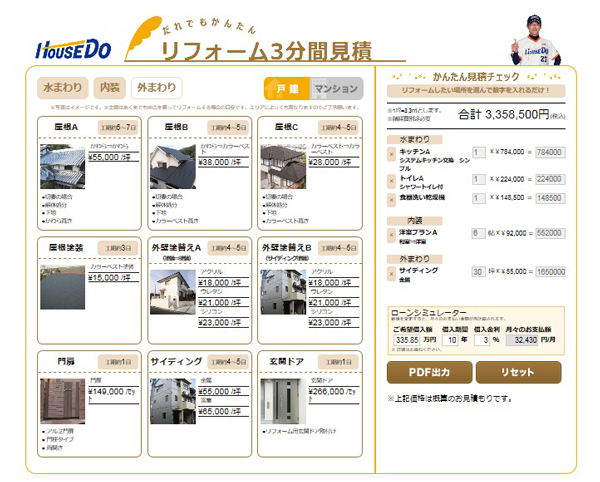The height and width of the screenshot is (482, 600).
Task: Remove 洋室プランA with its x icon
Action: 391,231
